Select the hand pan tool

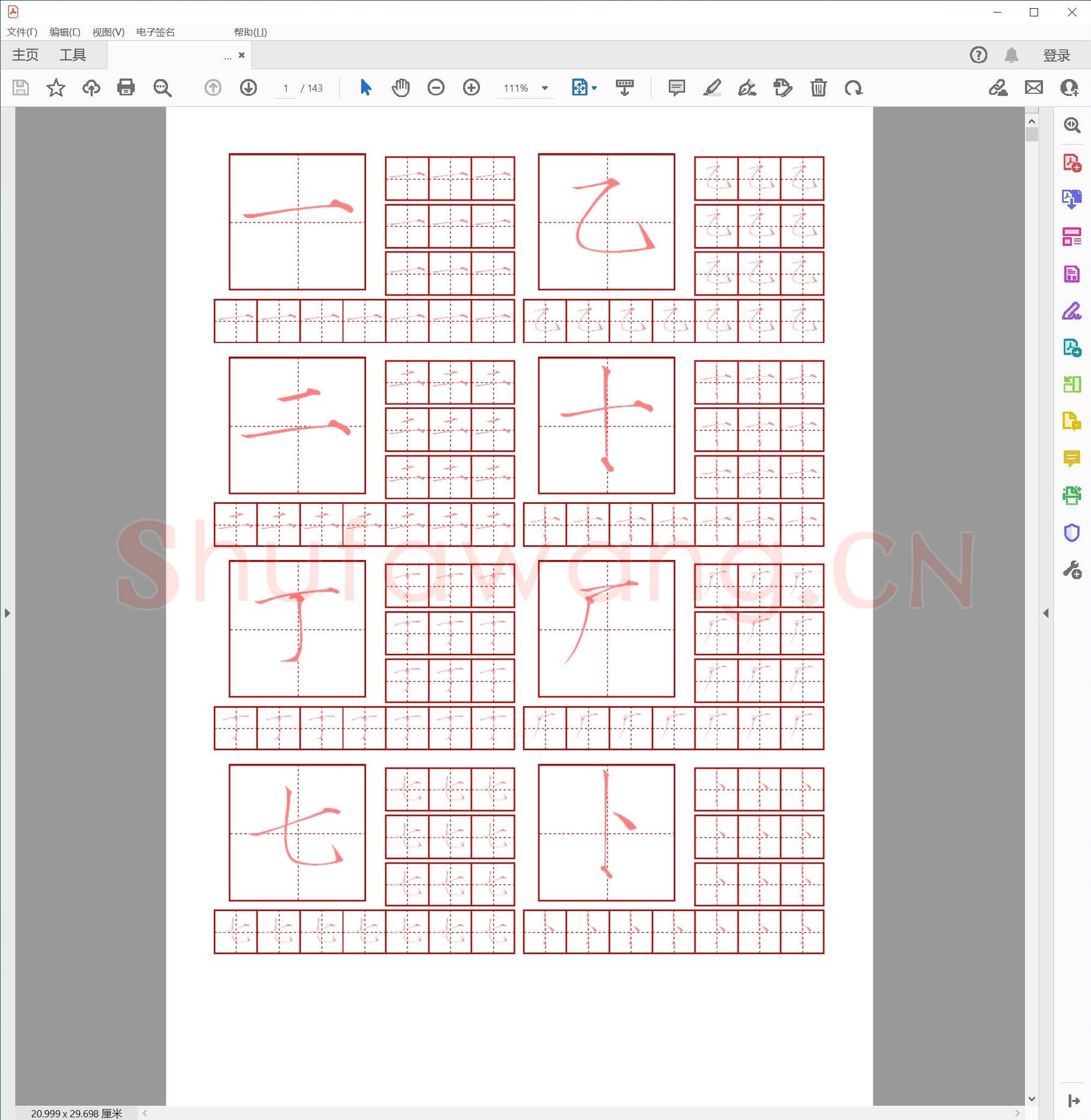tap(400, 88)
